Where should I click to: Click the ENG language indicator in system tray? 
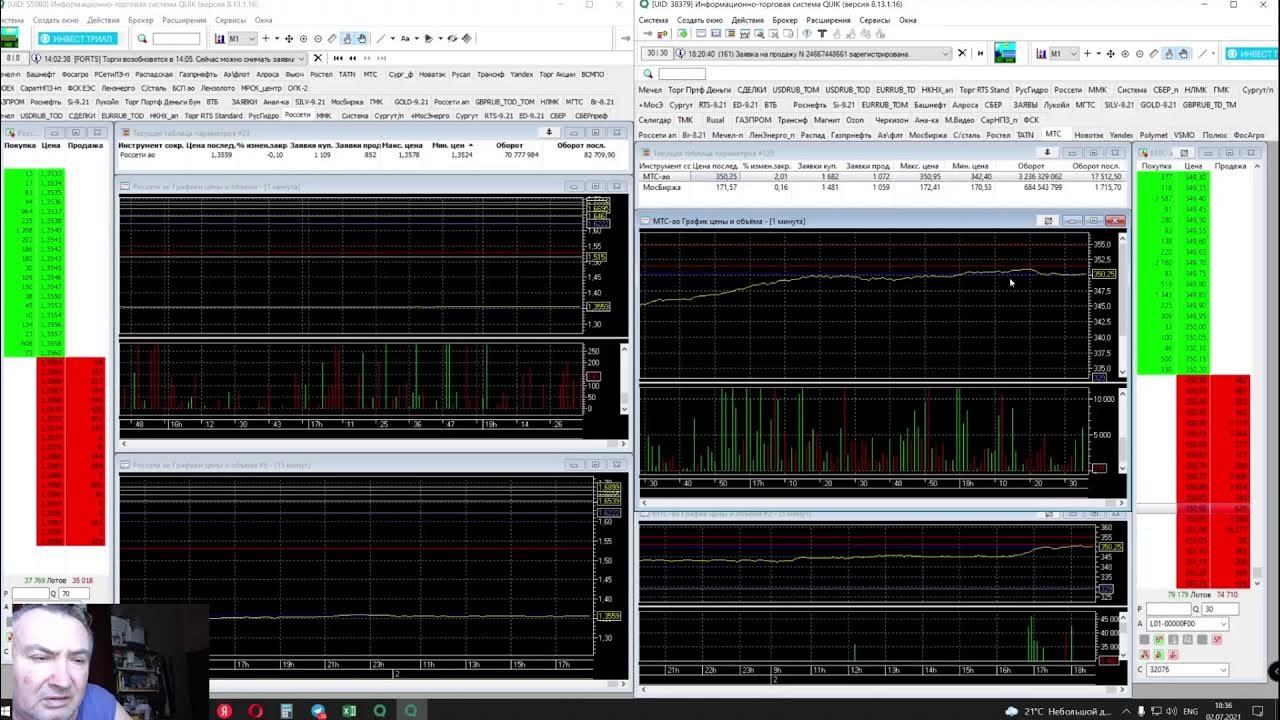pyautogui.click(x=1191, y=711)
